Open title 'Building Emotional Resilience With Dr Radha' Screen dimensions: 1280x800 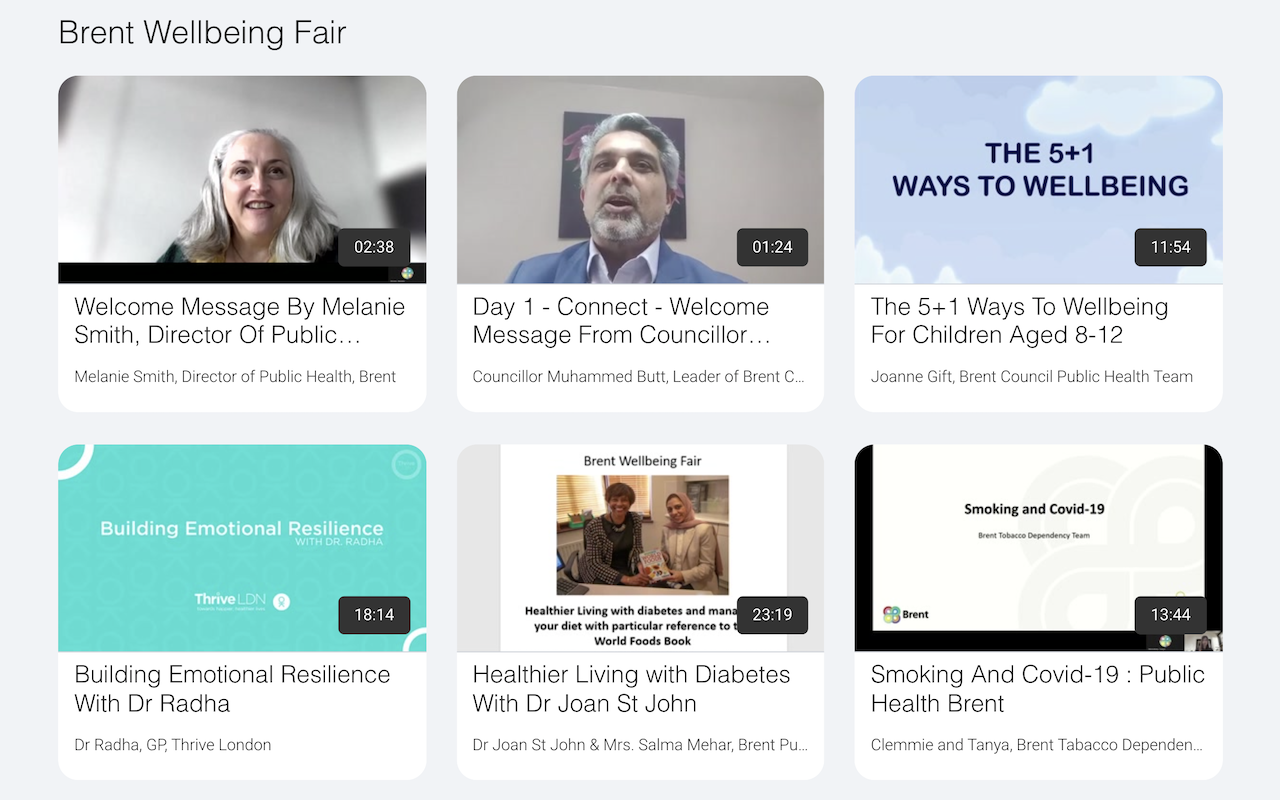[x=232, y=689]
